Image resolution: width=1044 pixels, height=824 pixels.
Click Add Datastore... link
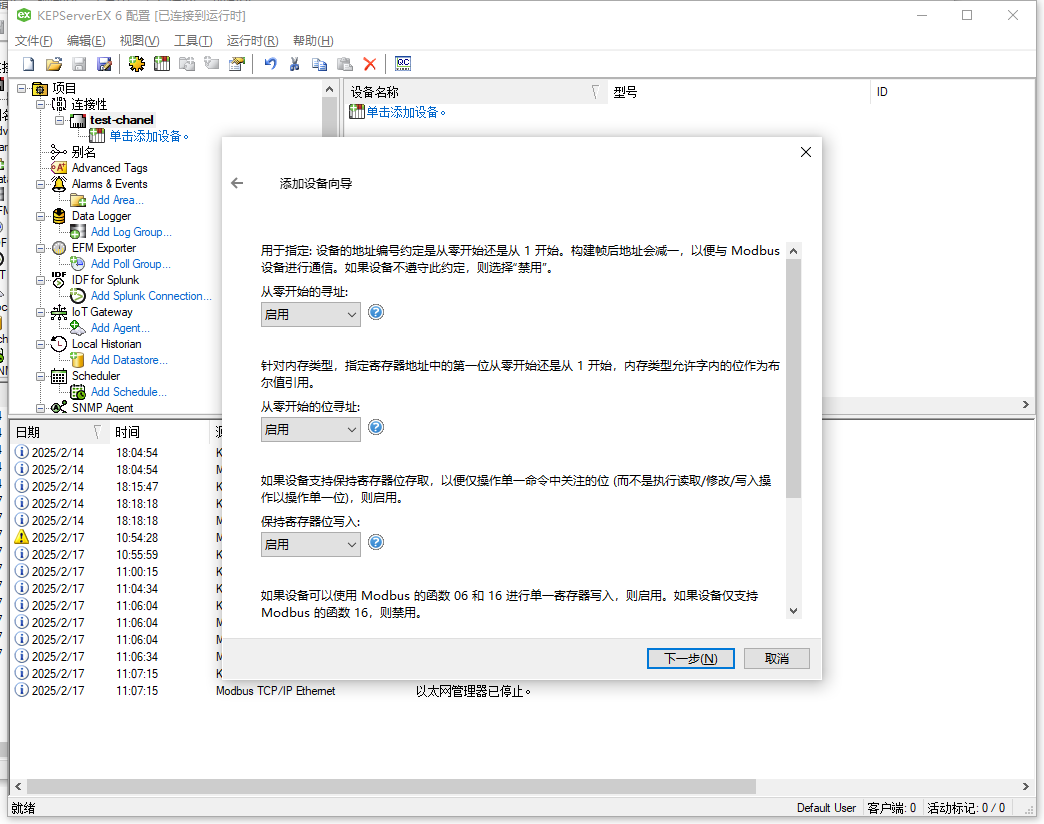[x=129, y=359]
